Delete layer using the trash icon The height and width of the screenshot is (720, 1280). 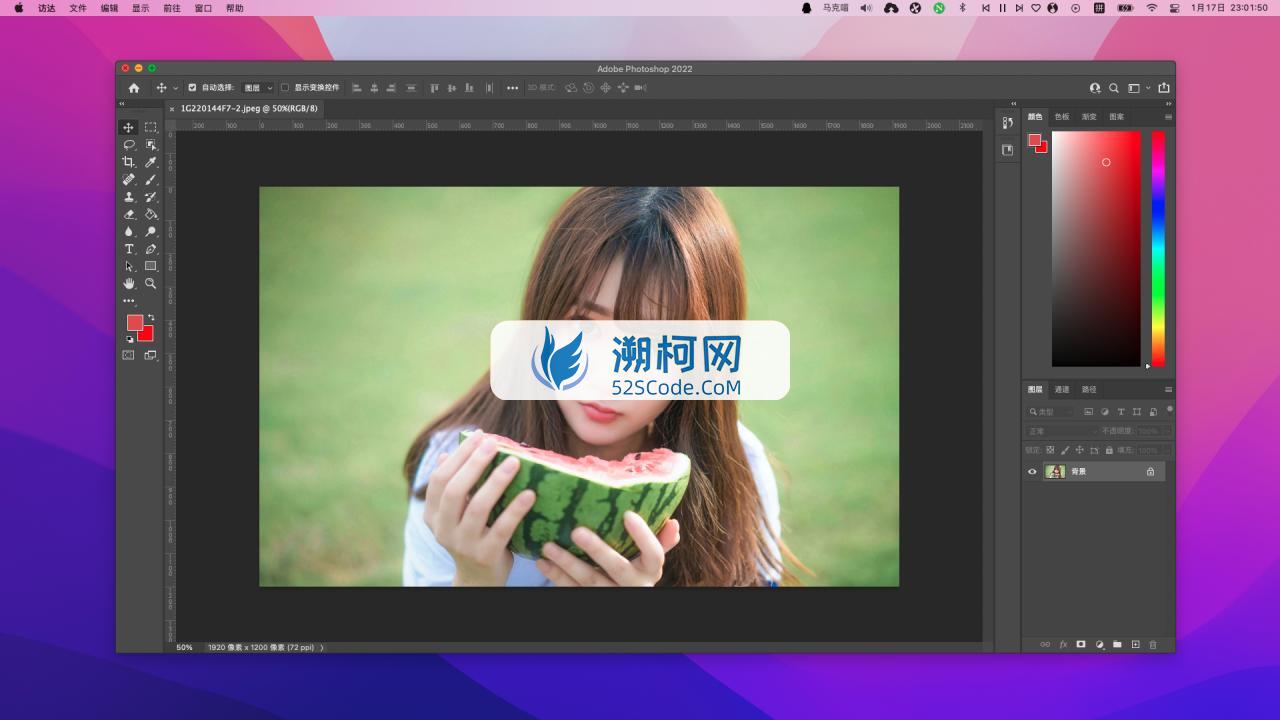coord(1153,645)
